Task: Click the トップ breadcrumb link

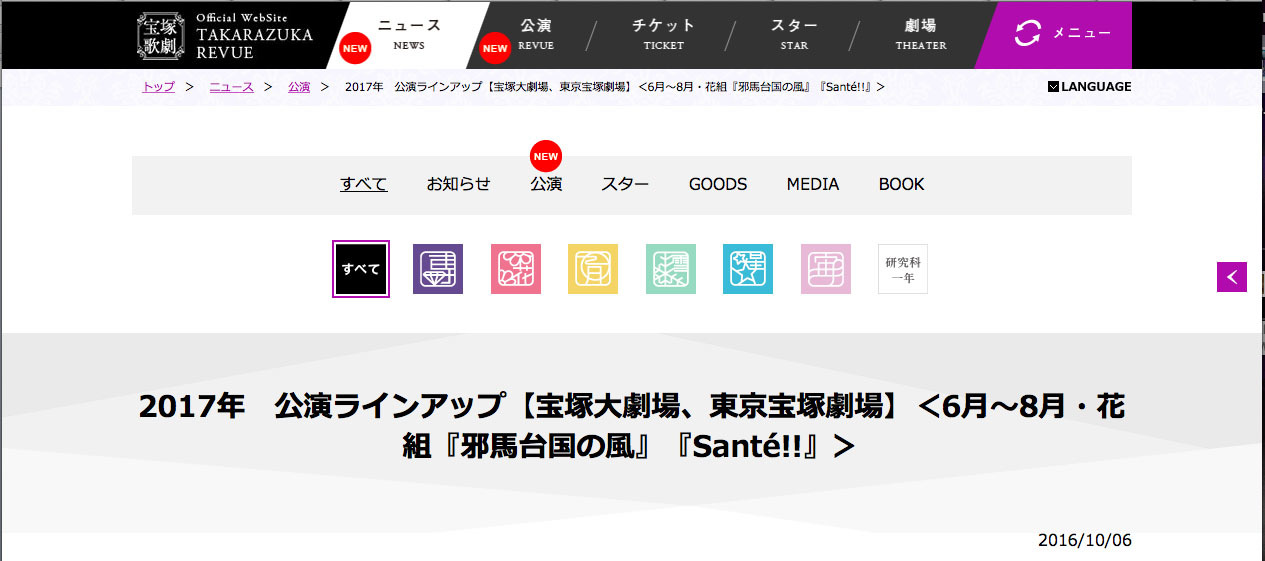Action: point(158,87)
